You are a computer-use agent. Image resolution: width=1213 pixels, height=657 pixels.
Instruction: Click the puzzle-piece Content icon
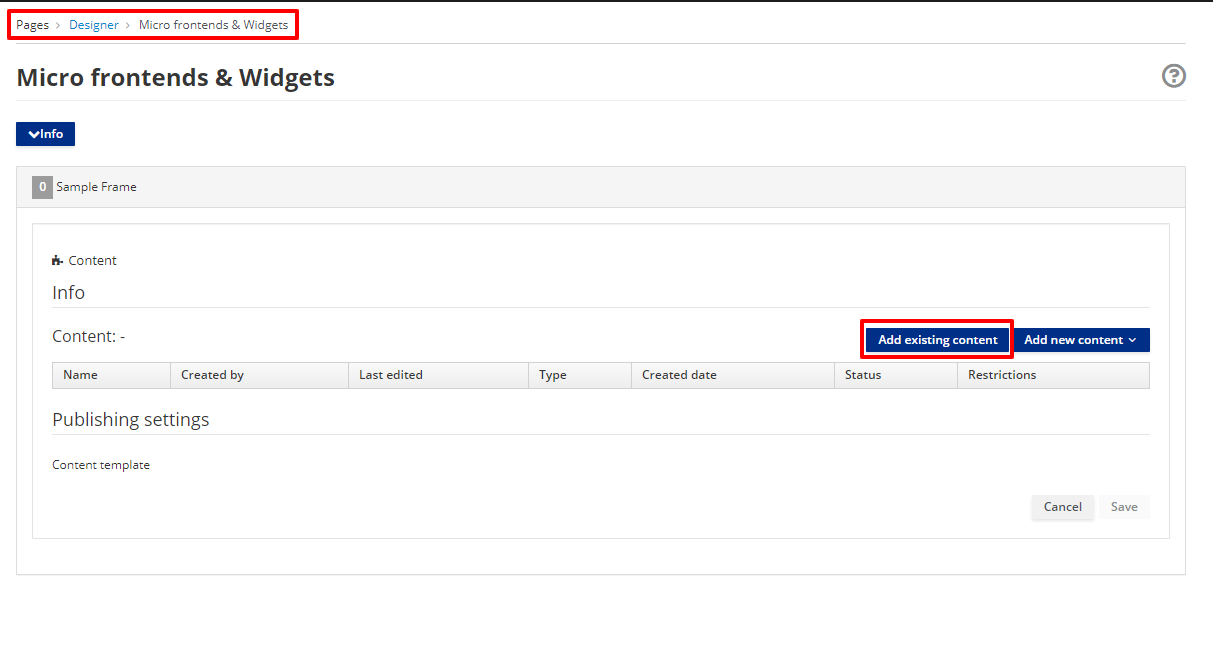pos(57,261)
